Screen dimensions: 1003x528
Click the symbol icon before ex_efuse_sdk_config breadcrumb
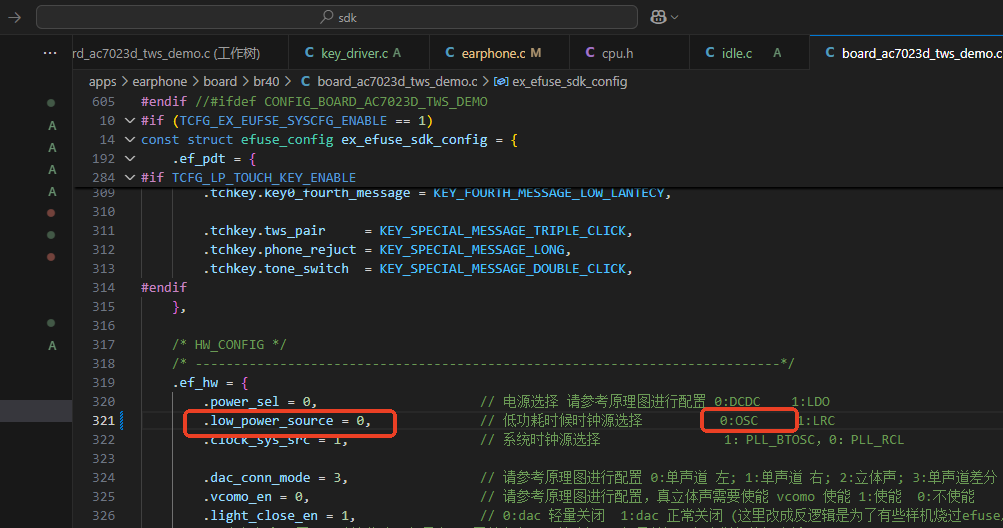pyautogui.click(x=501, y=82)
